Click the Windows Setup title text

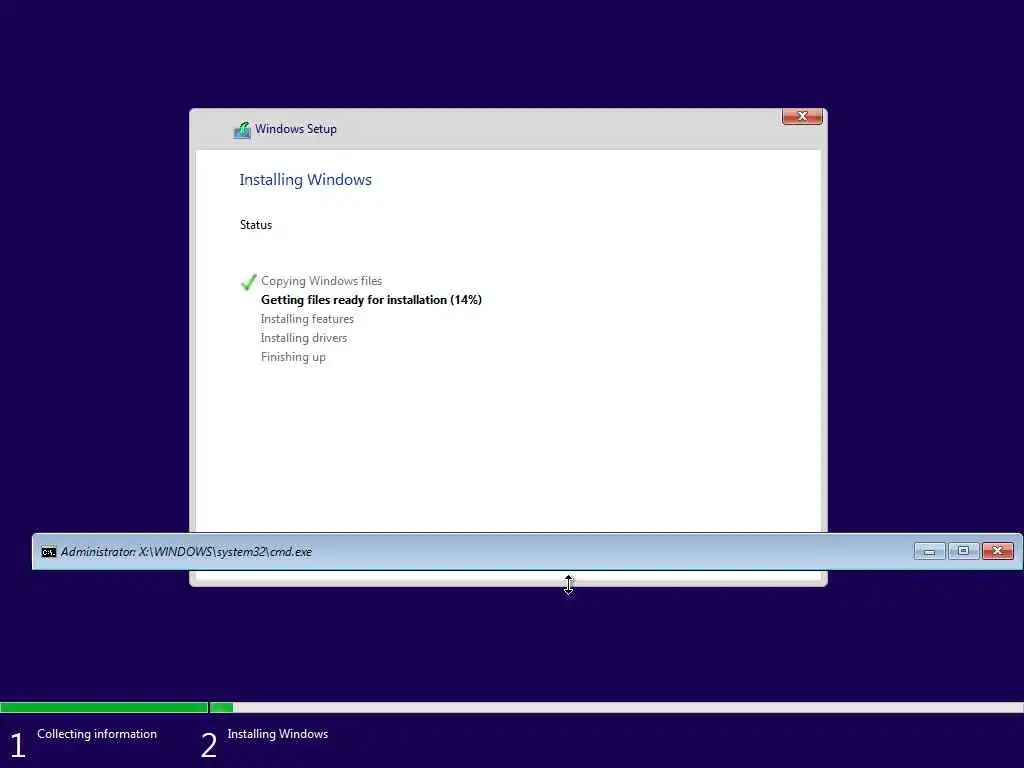pyautogui.click(x=296, y=129)
